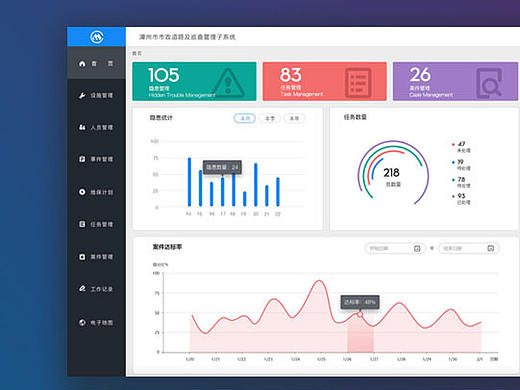Click the large 83 number on red card
Screen dimensions: 520x390
point(291,75)
